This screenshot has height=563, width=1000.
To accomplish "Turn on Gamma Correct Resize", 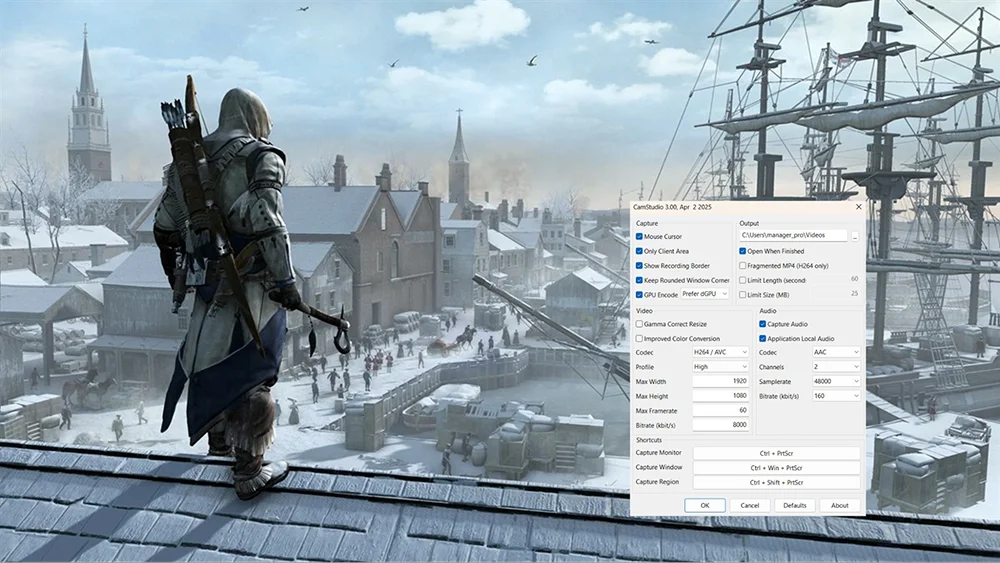I will click(x=640, y=324).
